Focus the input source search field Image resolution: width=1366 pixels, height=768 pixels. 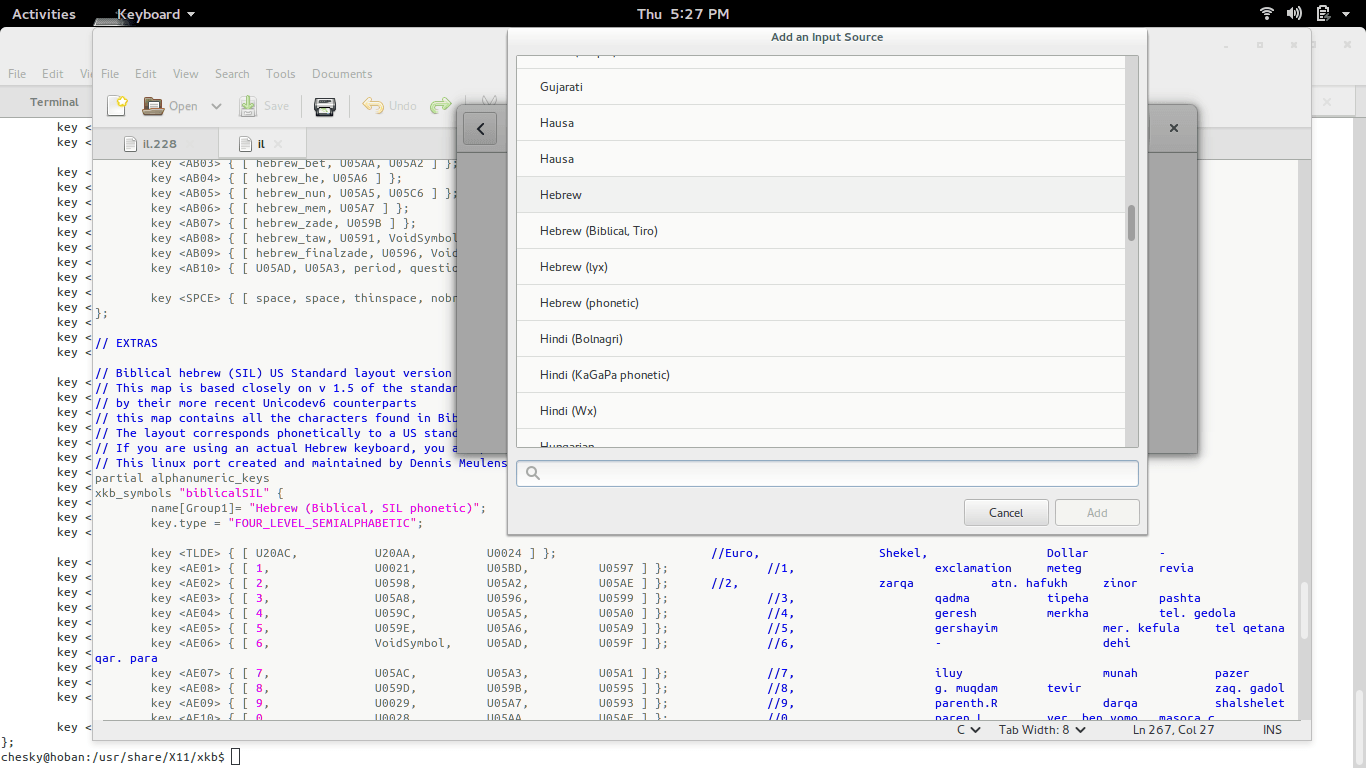(827, 473)
